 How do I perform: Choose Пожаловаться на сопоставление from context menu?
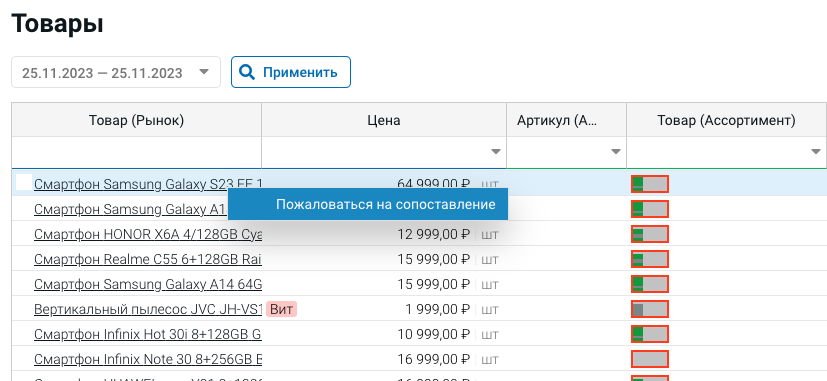point(386,204)
